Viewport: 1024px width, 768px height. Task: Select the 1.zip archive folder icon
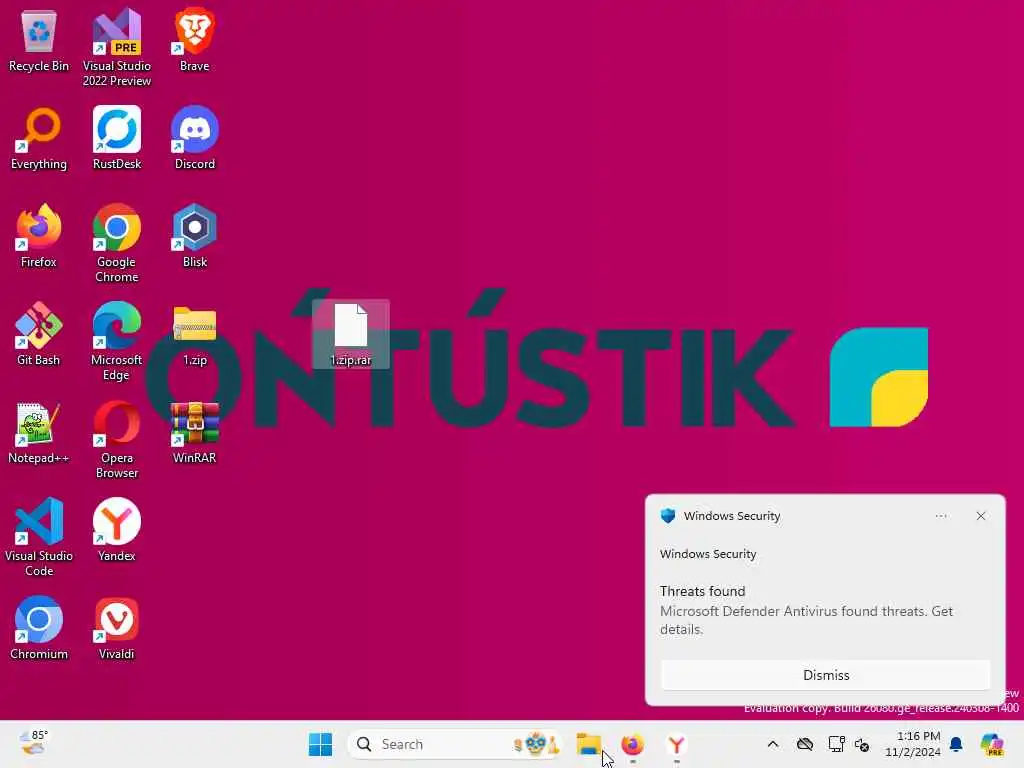click(x=195, y=334)
